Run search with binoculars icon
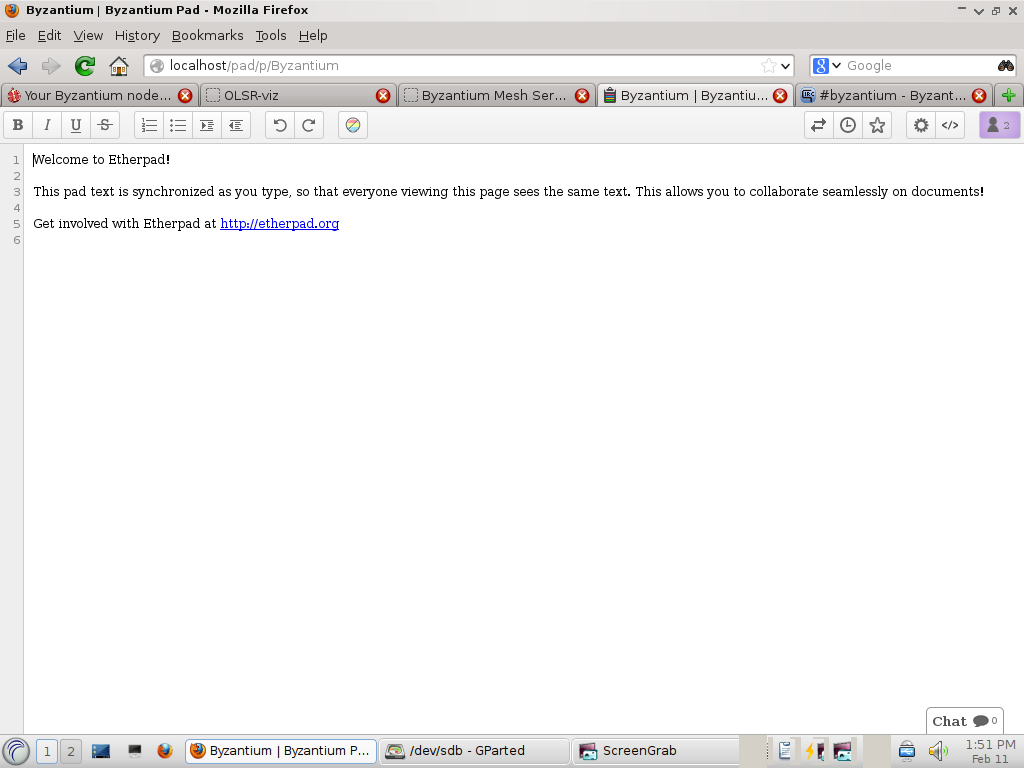Screen dimensions: 1024x768 click(1006, 65)
